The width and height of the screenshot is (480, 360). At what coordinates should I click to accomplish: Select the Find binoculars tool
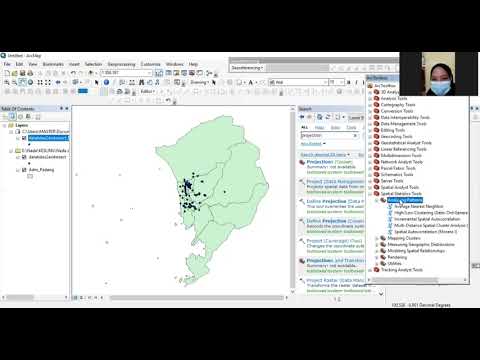click(142, 82)
